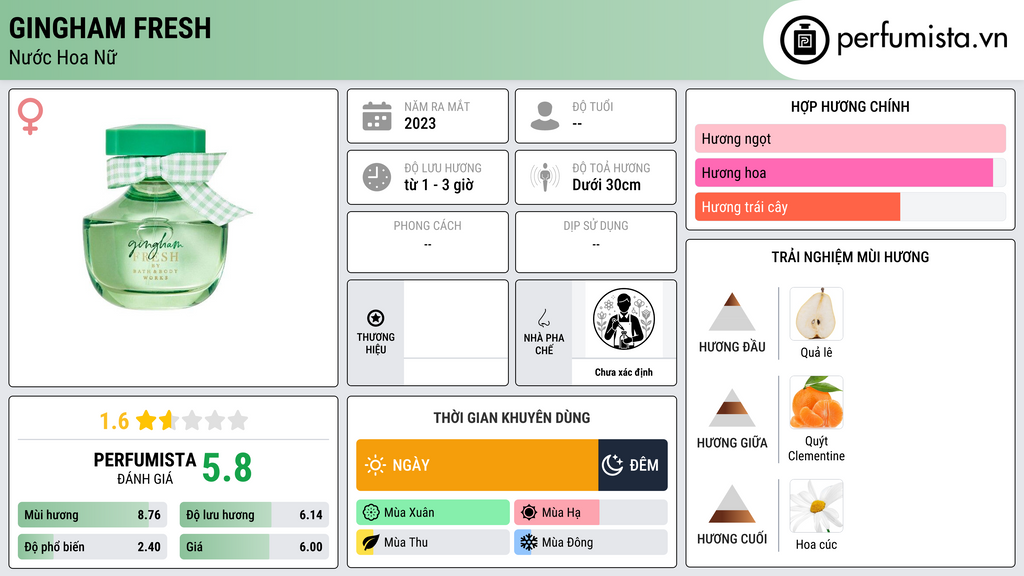Viewport: 1024px width, 576px height.
Task: Click the pink female gender symbol
Action: [x=30, y=116]
